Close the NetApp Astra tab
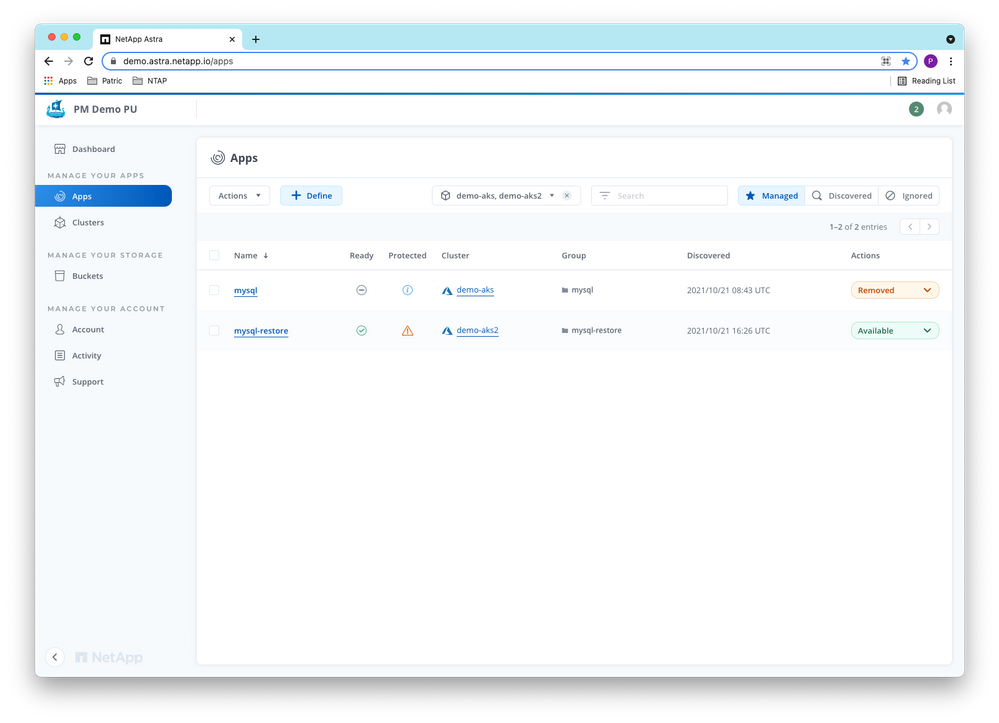The width and height of the screenshot is (999, 723). click(x=232, y=39)
